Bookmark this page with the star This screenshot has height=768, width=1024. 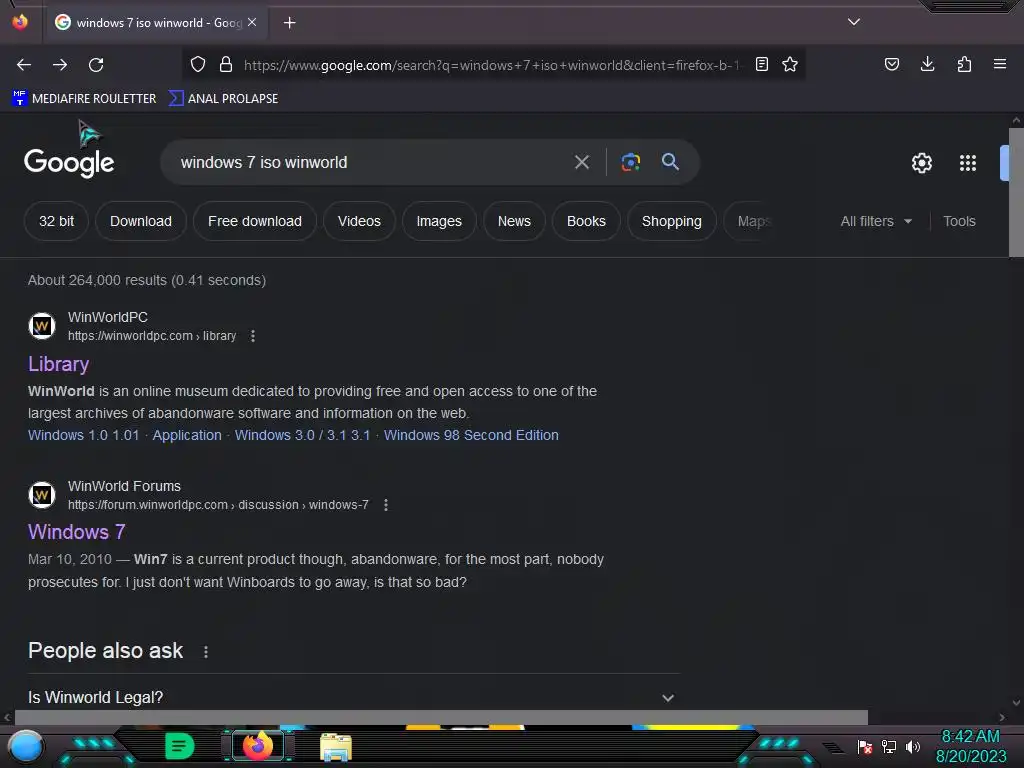(790, 65)
